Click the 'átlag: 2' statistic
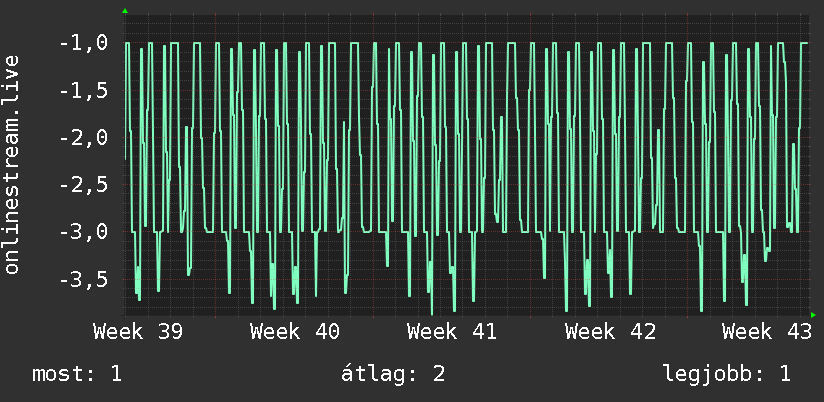Image resolution: width=824 pixels, height=402 pixels. [x=393, y=374]
